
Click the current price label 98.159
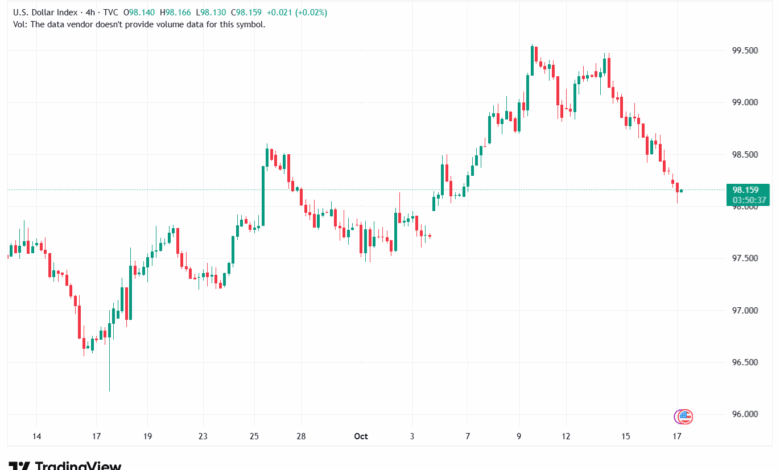coord(745,190)
